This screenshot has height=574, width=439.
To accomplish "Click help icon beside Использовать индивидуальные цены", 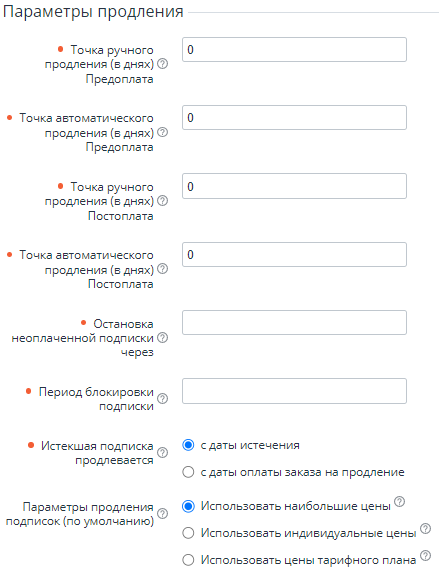I will 425,528.
